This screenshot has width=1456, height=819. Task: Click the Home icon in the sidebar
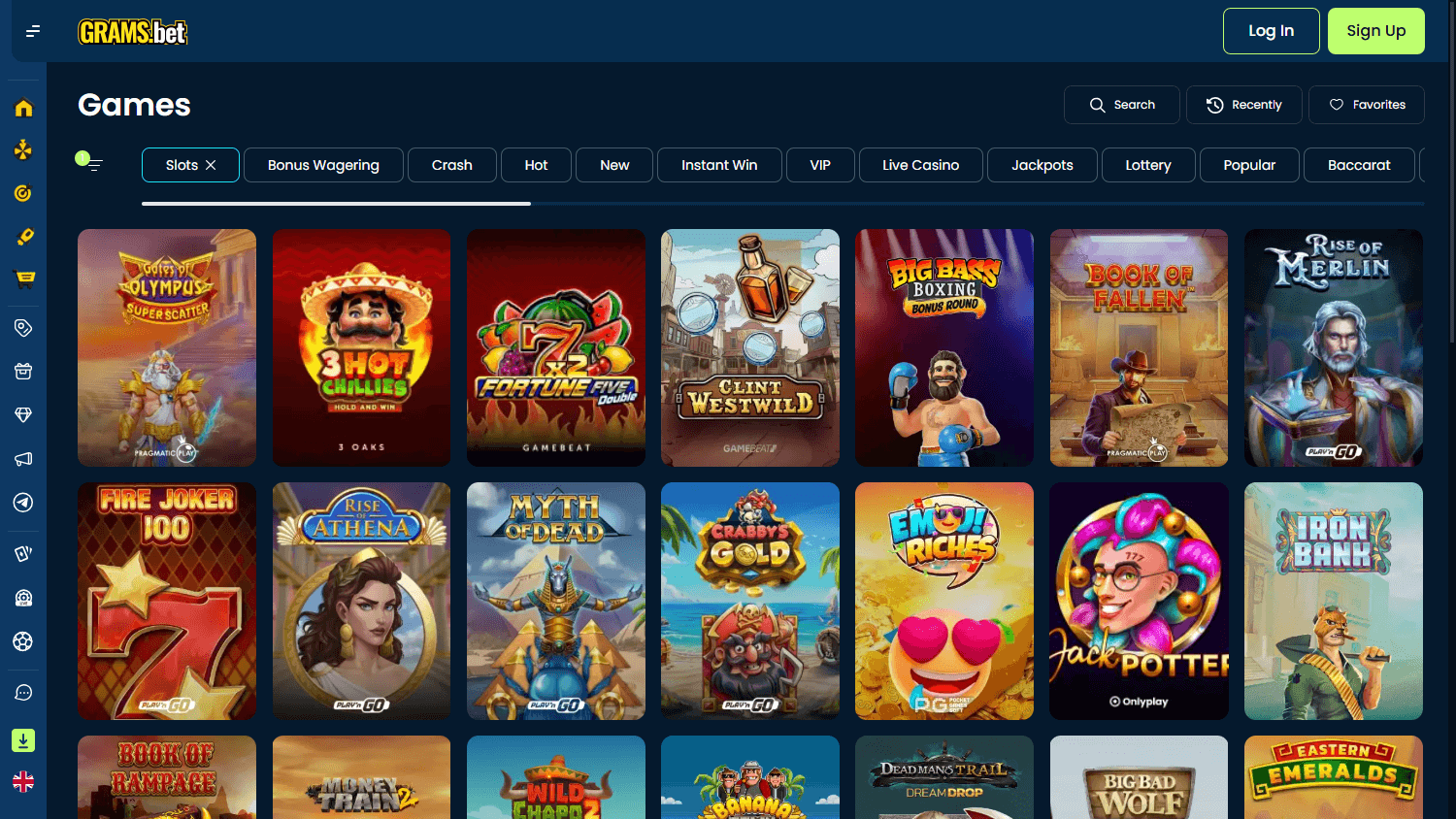pyautogui.click(x=23, y=107)
